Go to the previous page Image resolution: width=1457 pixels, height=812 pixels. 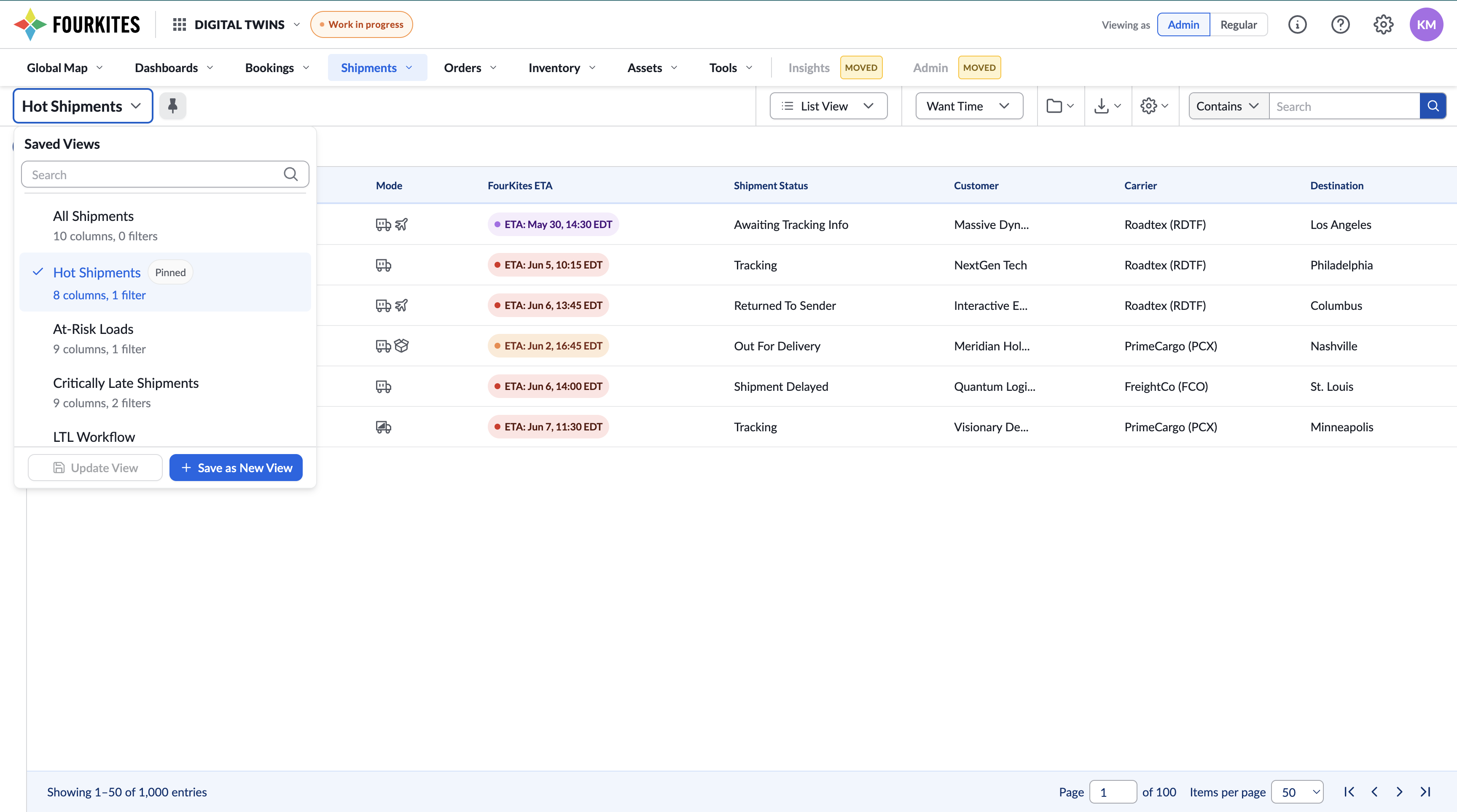(x=1374, y=792)
